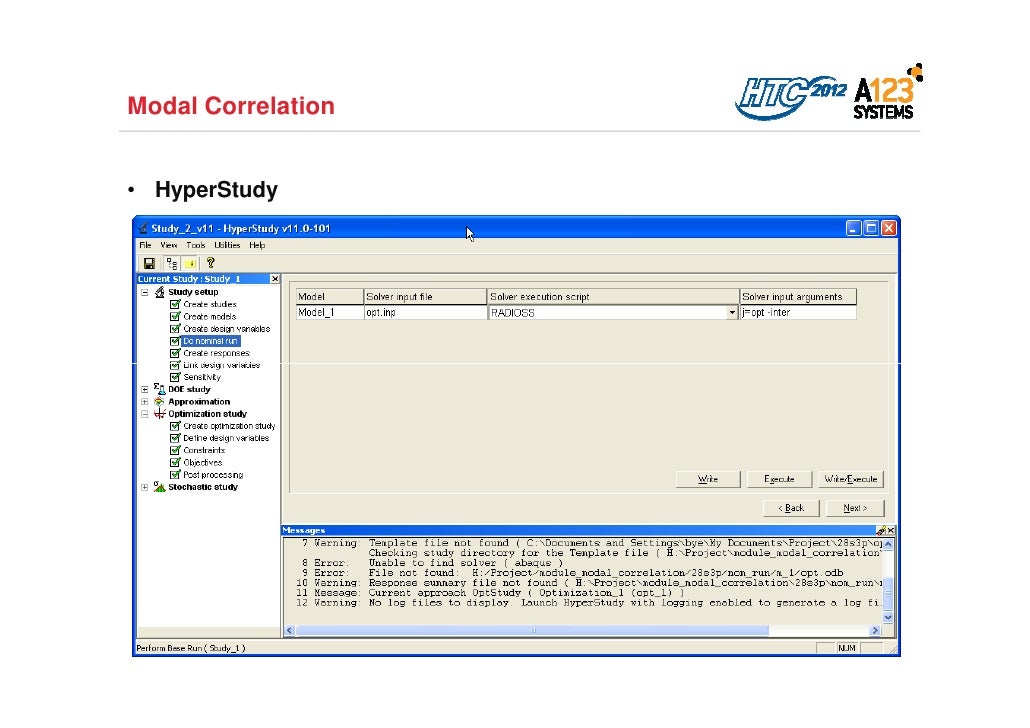This screenshot has height=728, width=1030.
Task: Expand the DOE study tree node
Action: pyautogui.click(x=145, y=389)
